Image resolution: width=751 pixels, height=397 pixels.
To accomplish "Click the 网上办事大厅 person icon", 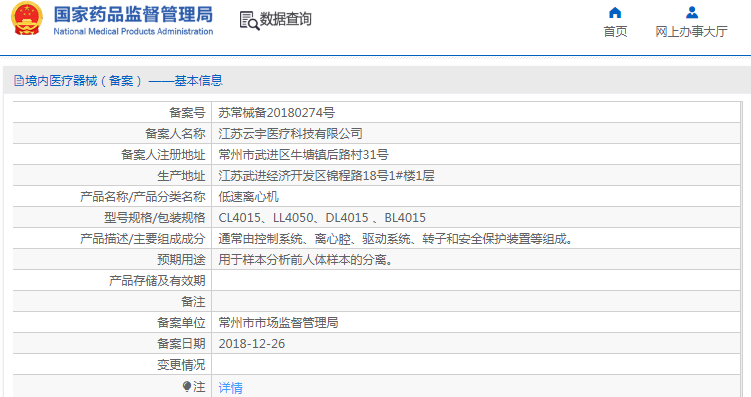I will [692, 12].
